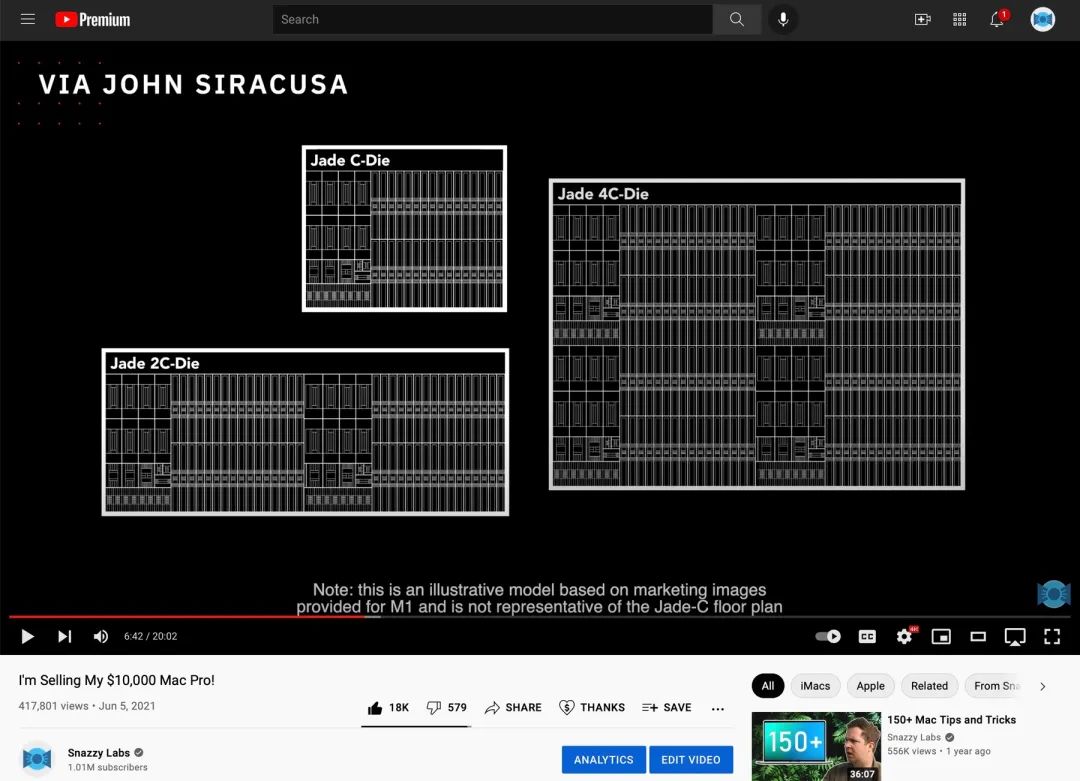Screen dimensions: 1080x781
Task: Cast video via AirPlay icon
Action: pos(1015,636)
